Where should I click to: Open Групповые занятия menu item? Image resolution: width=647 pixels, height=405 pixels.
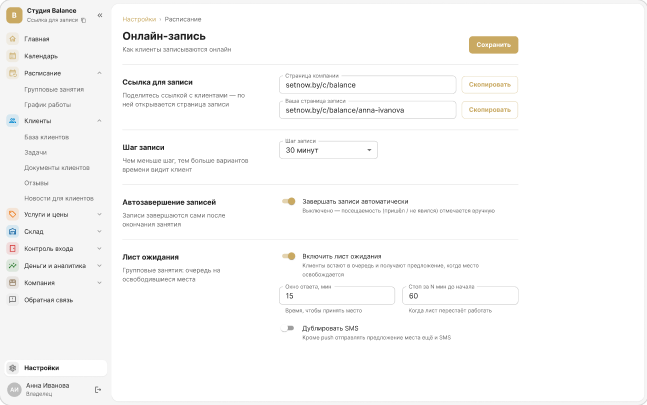[x=54, y=89]
